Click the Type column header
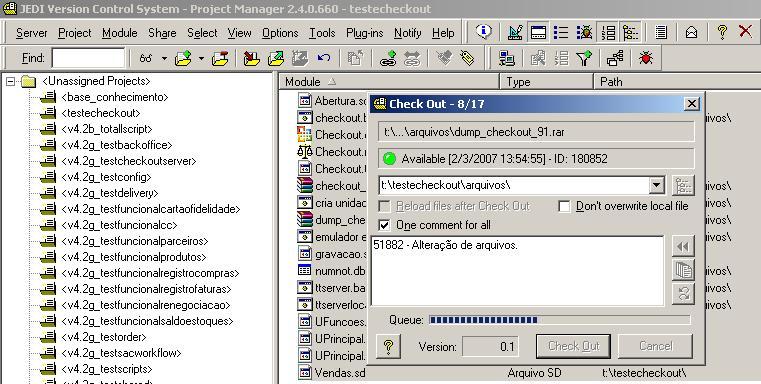 click(546, 82)
